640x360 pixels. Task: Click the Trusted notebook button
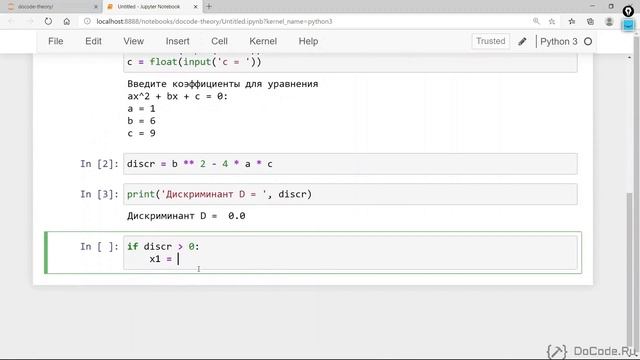point(491,41)
